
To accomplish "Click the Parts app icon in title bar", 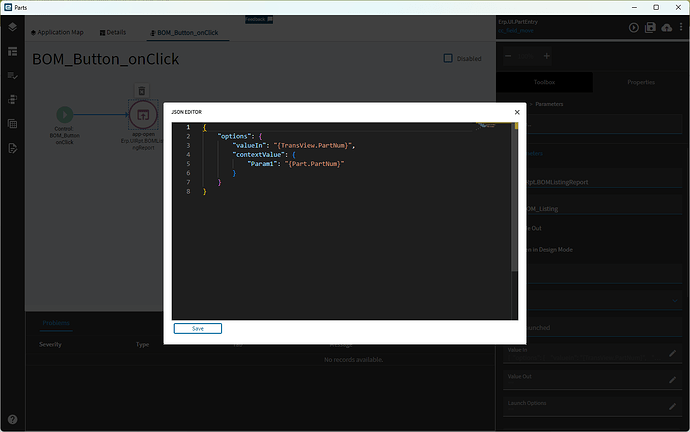I will [x=8, y=7].
